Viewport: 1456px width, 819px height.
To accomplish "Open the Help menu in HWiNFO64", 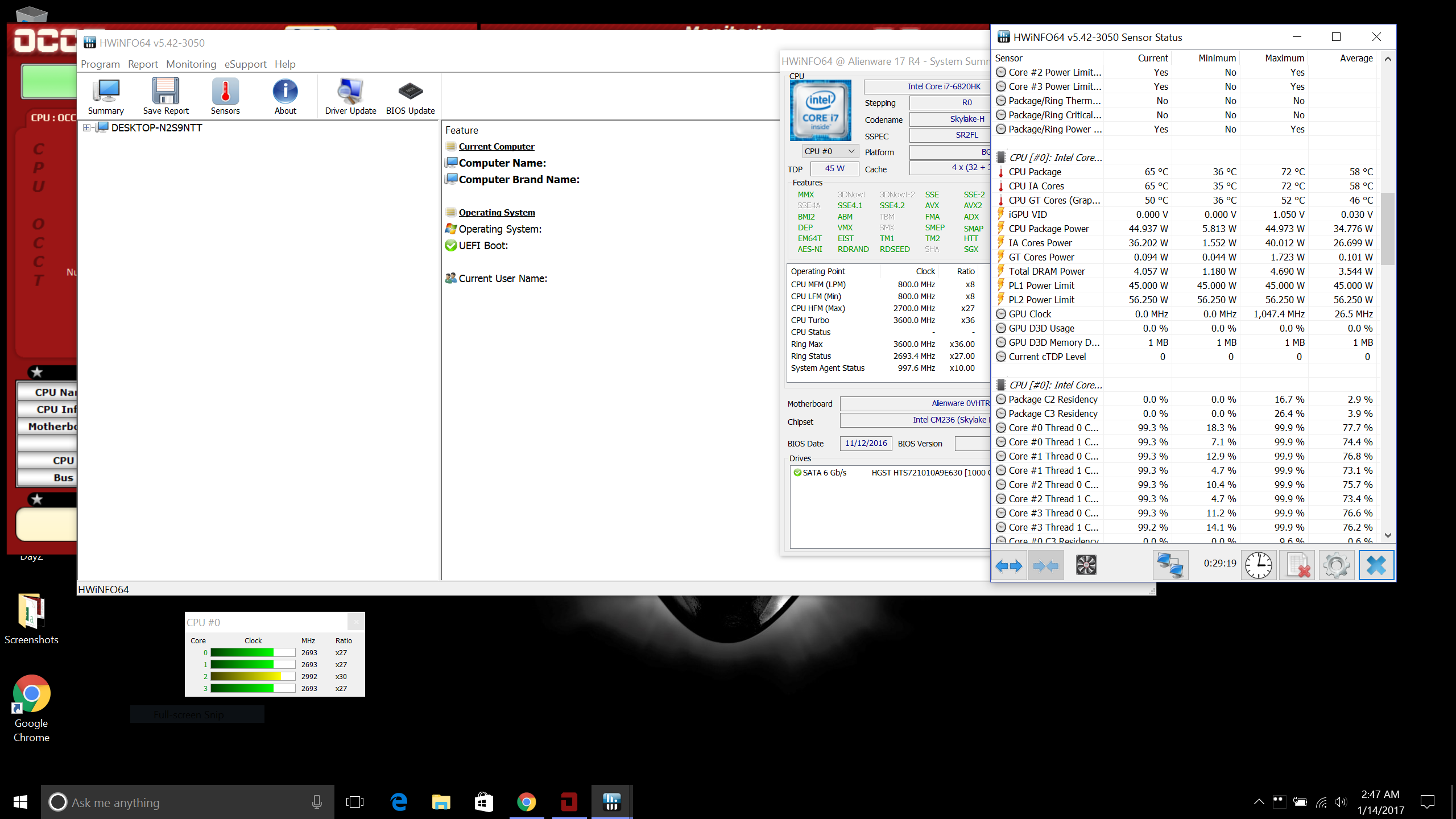I will tap(285, 64).
